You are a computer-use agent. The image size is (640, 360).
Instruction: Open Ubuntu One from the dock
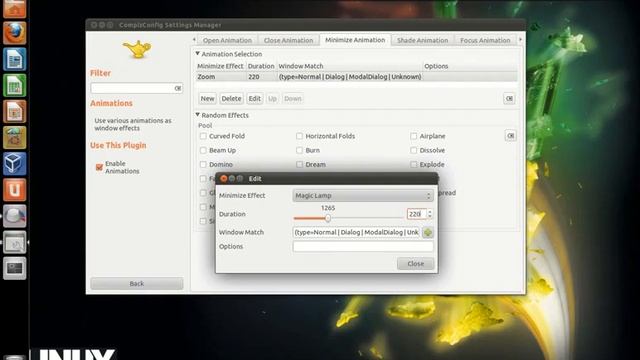point(15,190)
